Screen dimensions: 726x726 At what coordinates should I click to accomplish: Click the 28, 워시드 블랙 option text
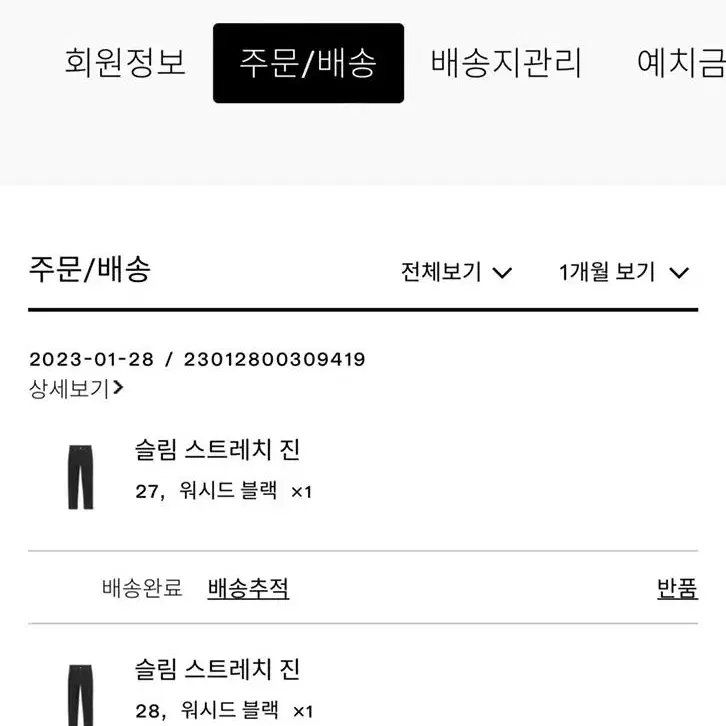[x=207, y=710]
